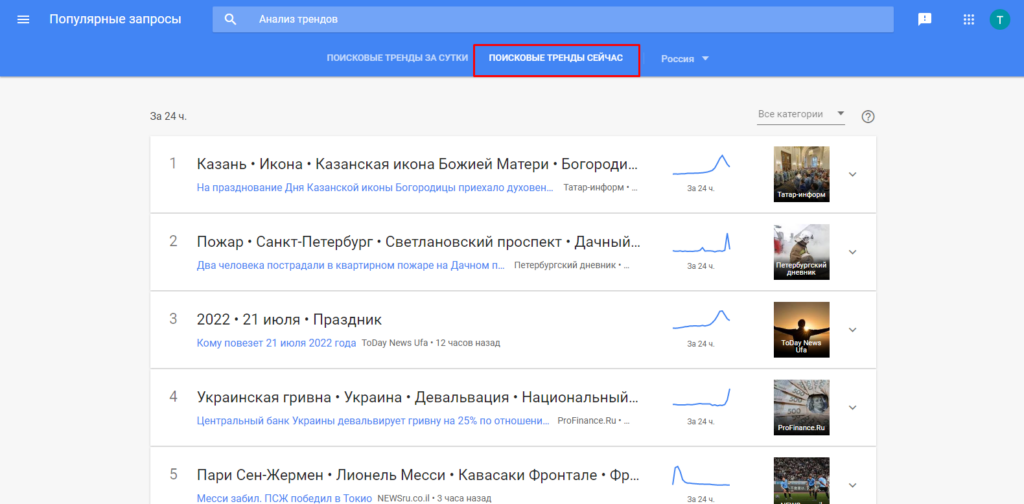This screenshot has width=1024, height=504.
Task: Click the search magnifier icon
Action: [x=231, y=20]
